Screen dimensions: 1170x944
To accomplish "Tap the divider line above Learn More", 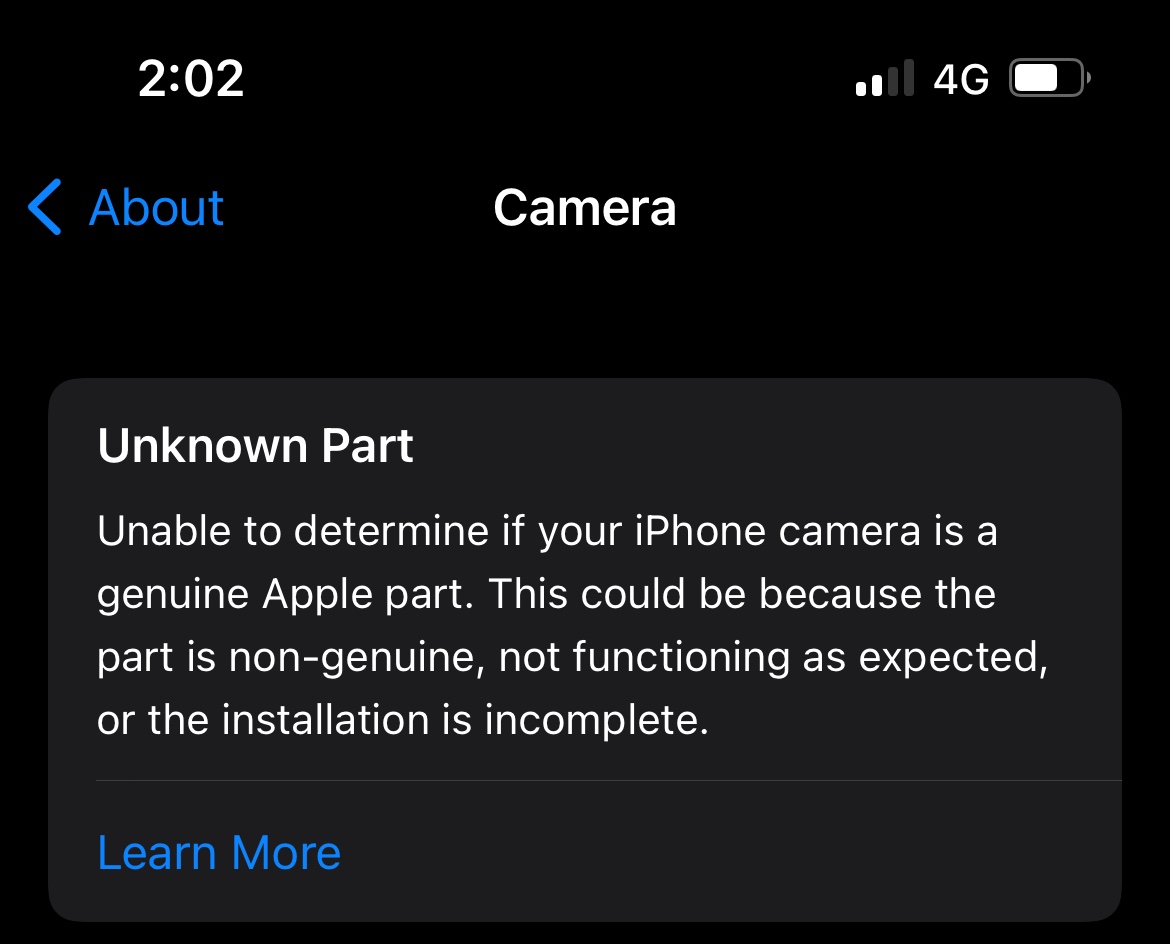I will (609, 781).
